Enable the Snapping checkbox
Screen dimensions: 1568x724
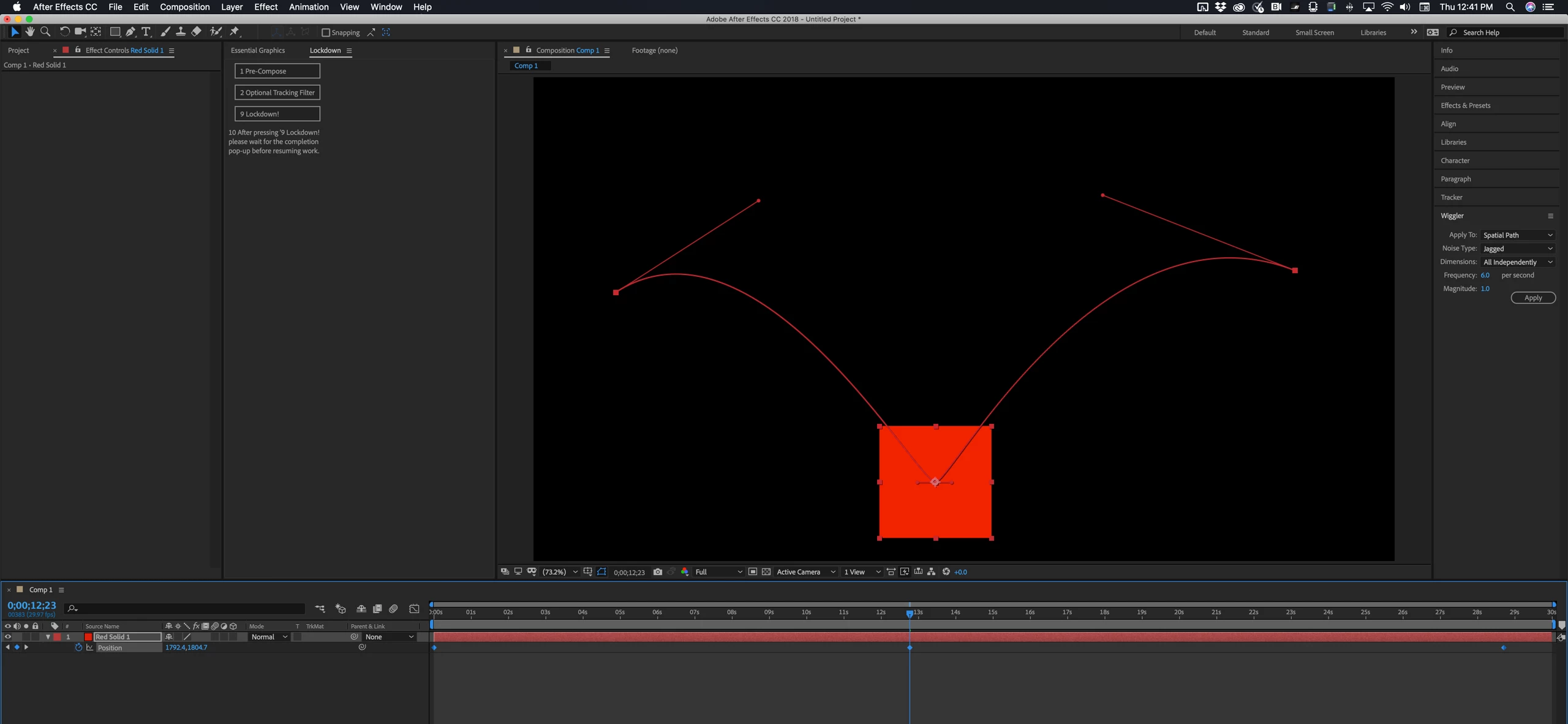326,32
